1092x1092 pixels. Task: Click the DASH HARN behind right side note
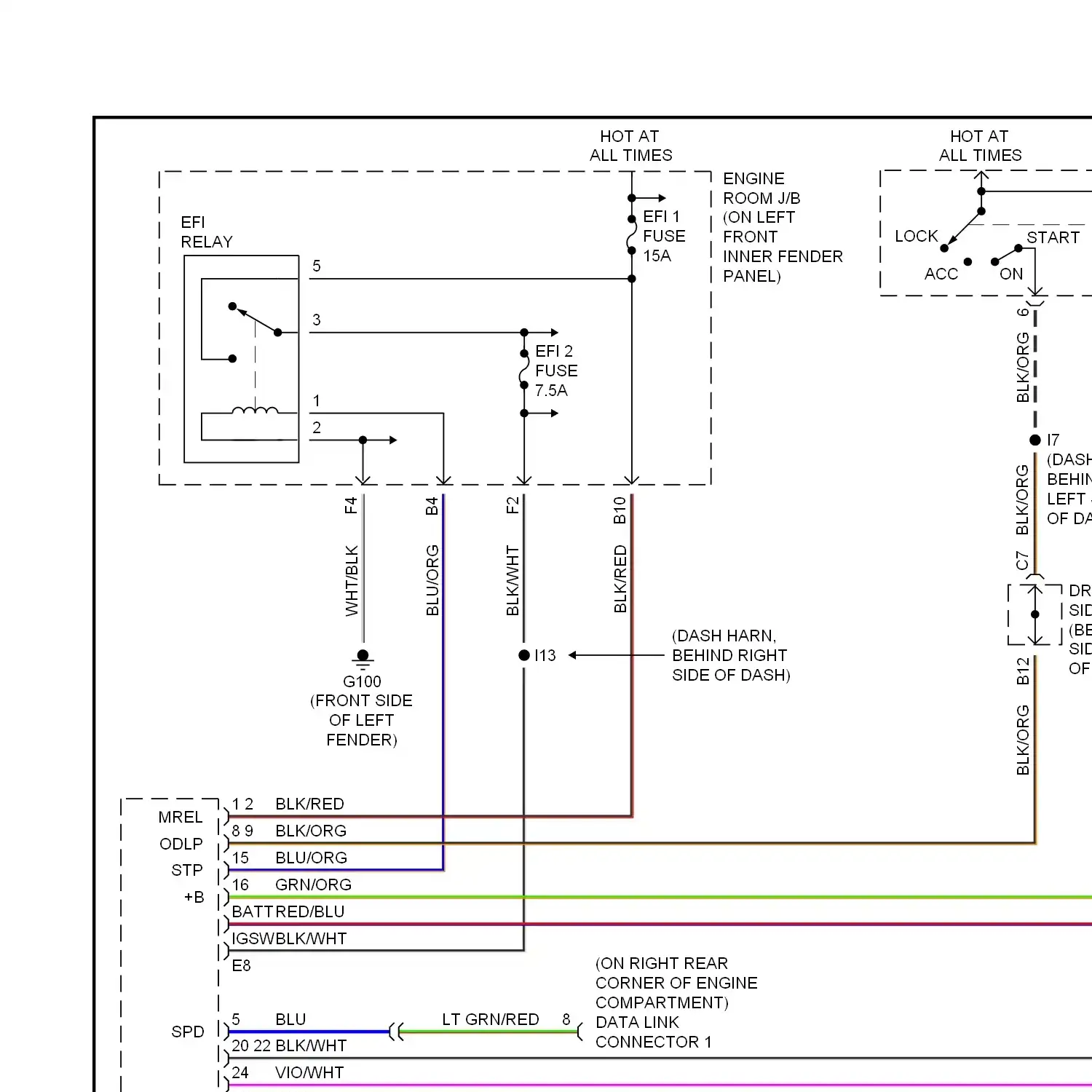[731, 655]
